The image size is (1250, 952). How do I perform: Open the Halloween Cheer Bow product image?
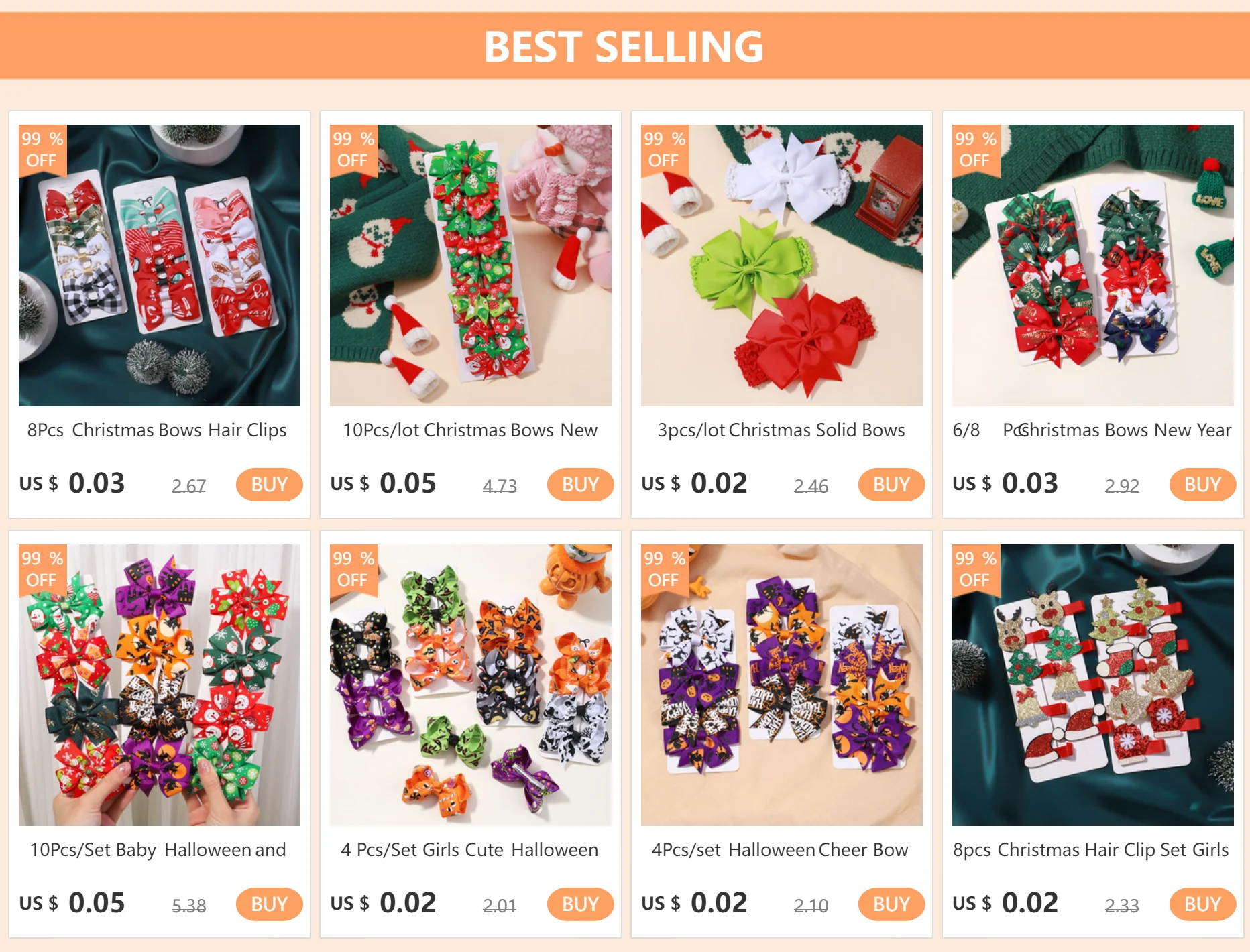[x=782, y=685]
